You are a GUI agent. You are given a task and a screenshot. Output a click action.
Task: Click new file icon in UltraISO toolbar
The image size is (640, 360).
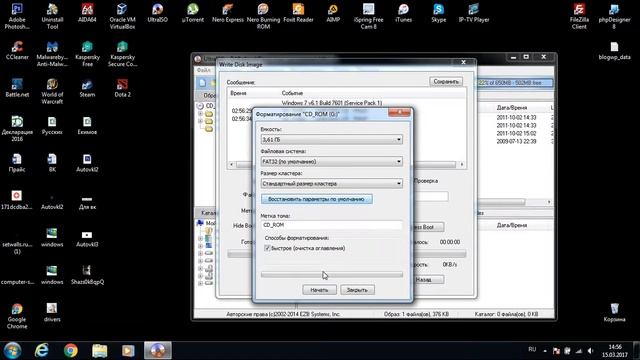pyautogui.click(x=202, y=83)
